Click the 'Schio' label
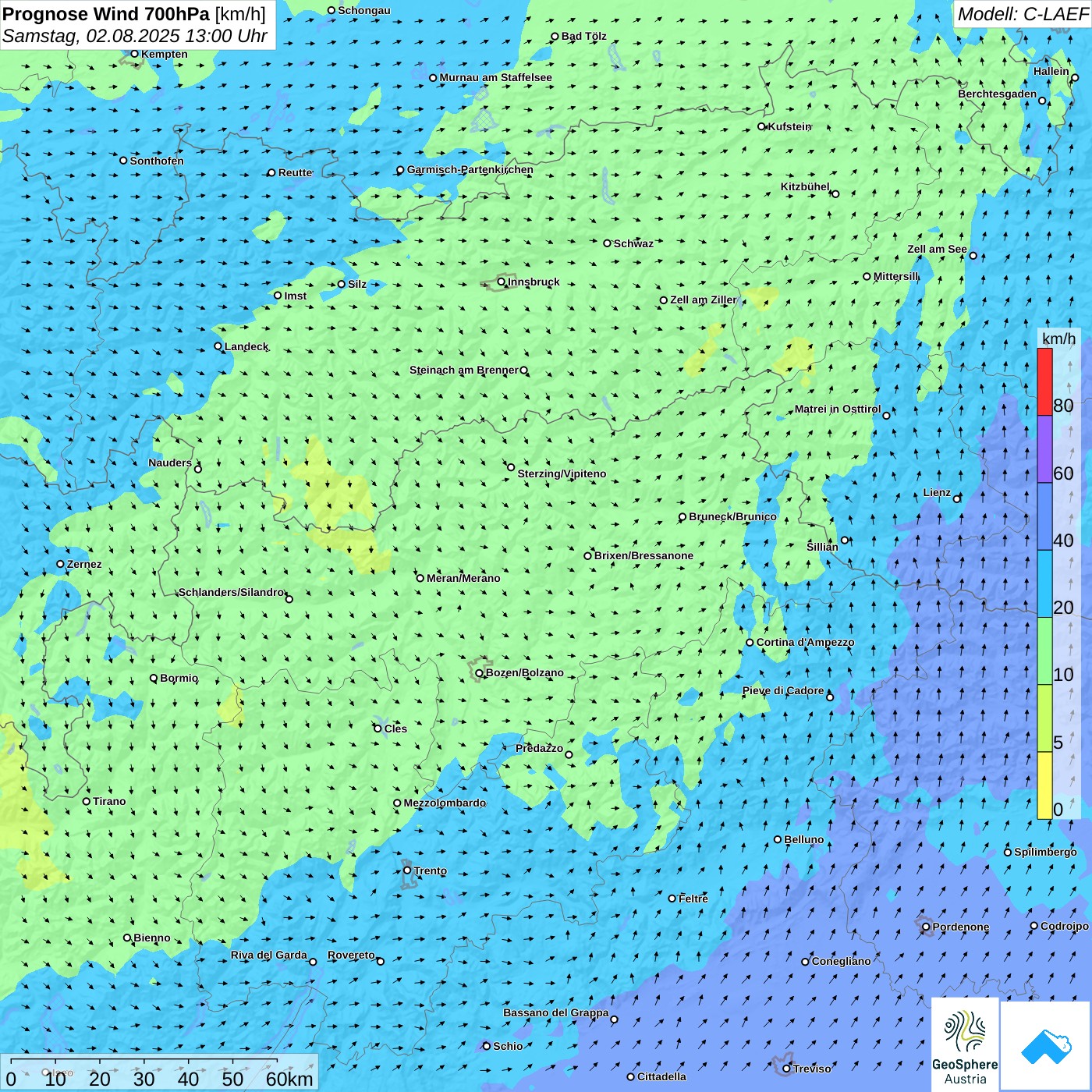 [508, 1046]
